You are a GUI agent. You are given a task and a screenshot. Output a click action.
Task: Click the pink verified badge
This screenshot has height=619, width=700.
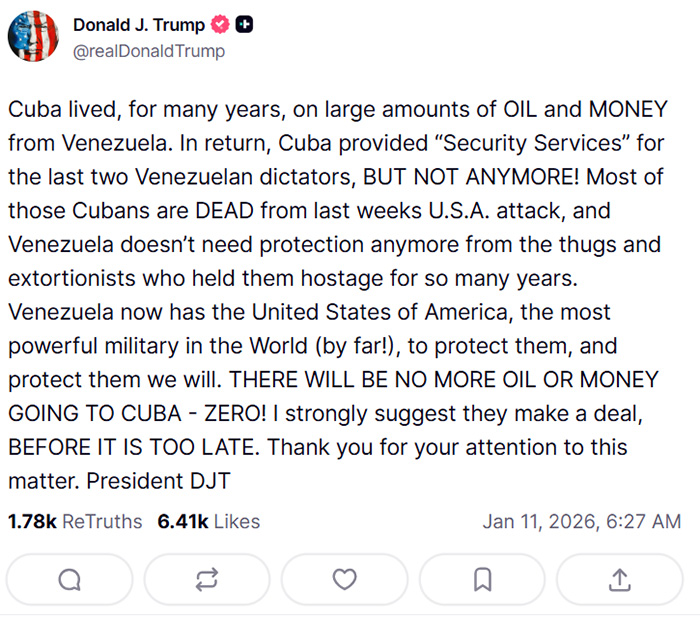click(x=219, y=27)
